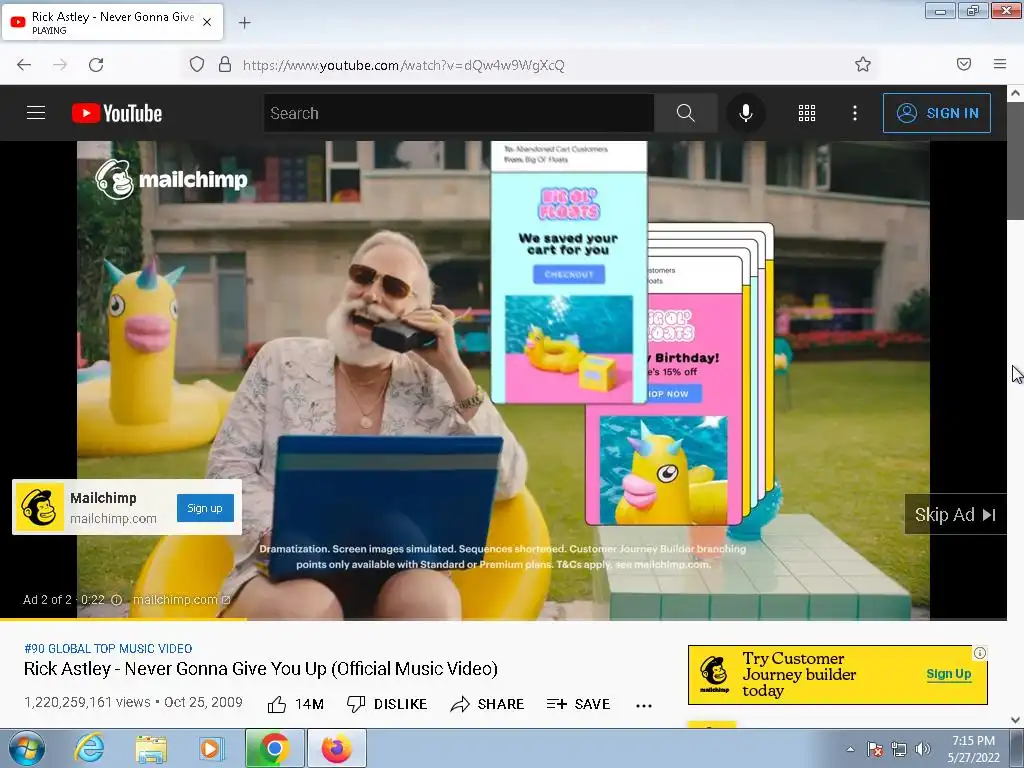The image size is (1024, 768).
Task: Open more actions ellipsis below video
Action: pyautogui.click(x=644, y=705)
